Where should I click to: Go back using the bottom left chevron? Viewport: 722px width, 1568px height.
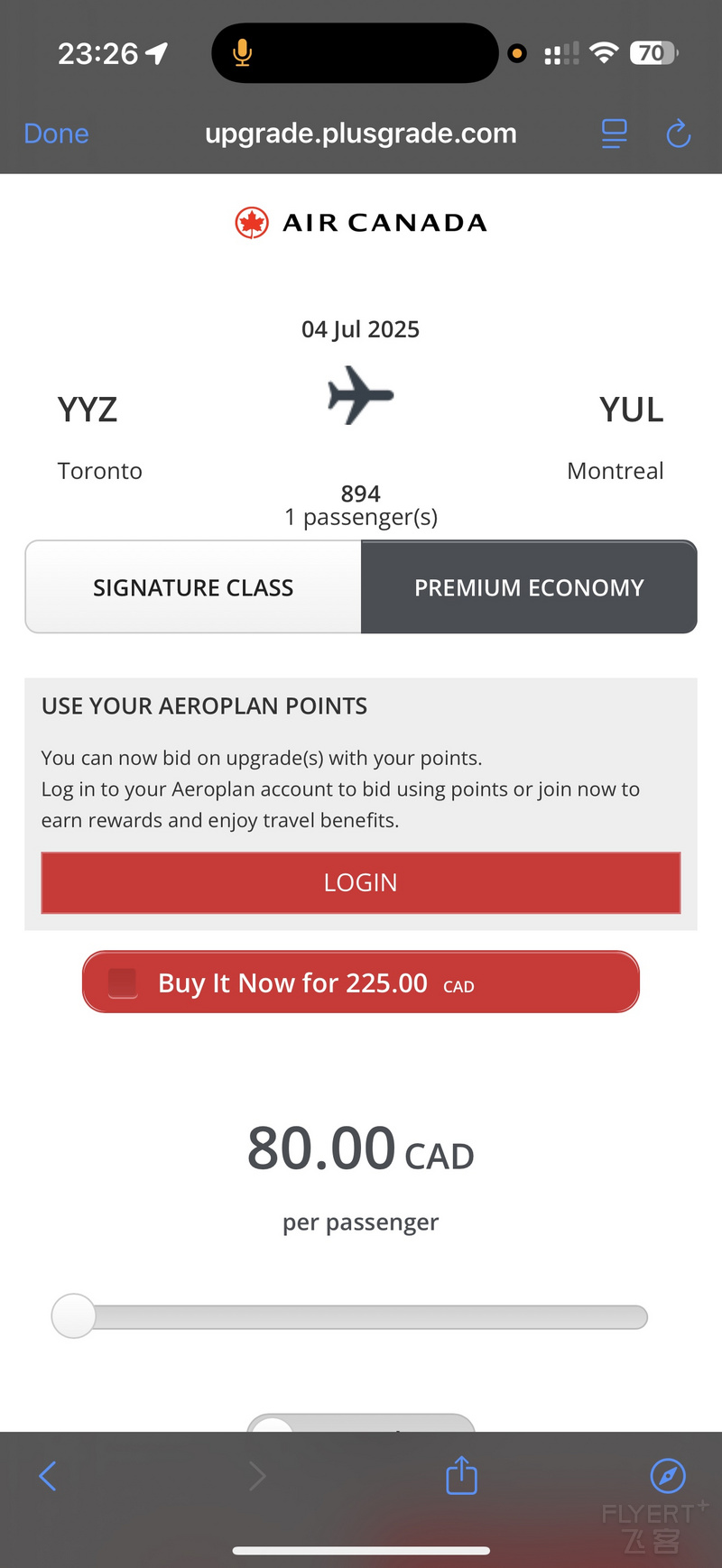pos(48,1476)
